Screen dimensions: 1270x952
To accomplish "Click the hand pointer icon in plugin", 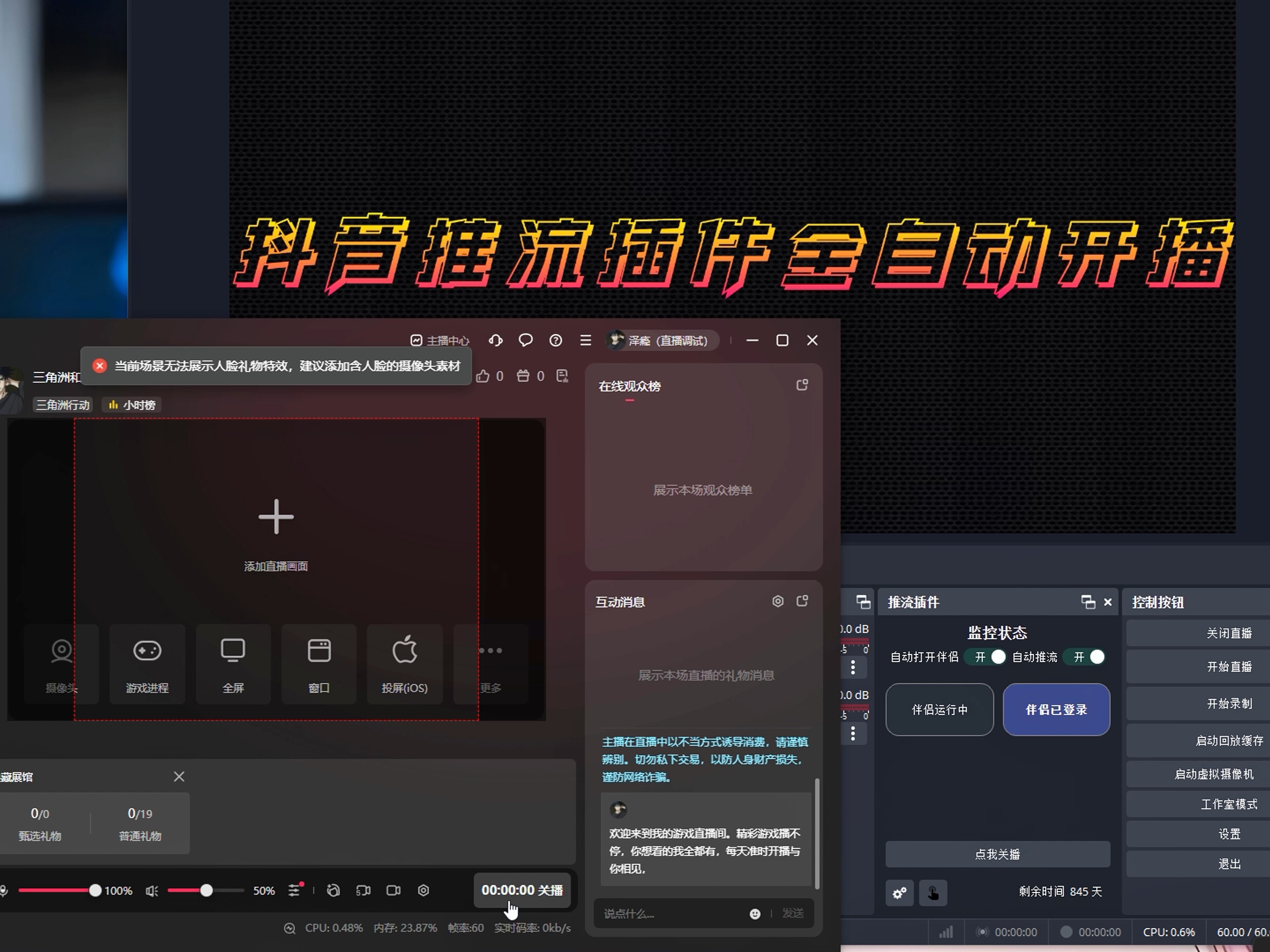I will (933, 893).
